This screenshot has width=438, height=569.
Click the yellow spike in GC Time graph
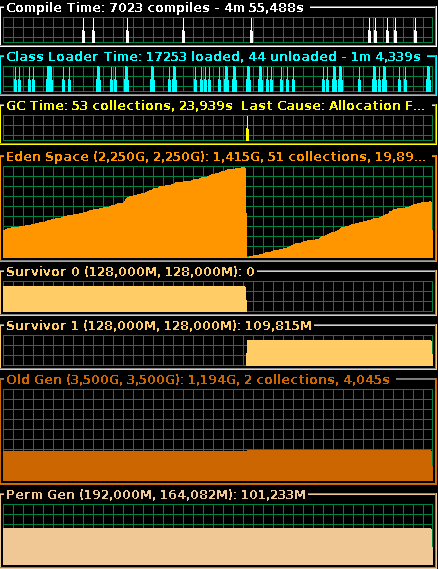pyautogui.click(x=247, y=128)
